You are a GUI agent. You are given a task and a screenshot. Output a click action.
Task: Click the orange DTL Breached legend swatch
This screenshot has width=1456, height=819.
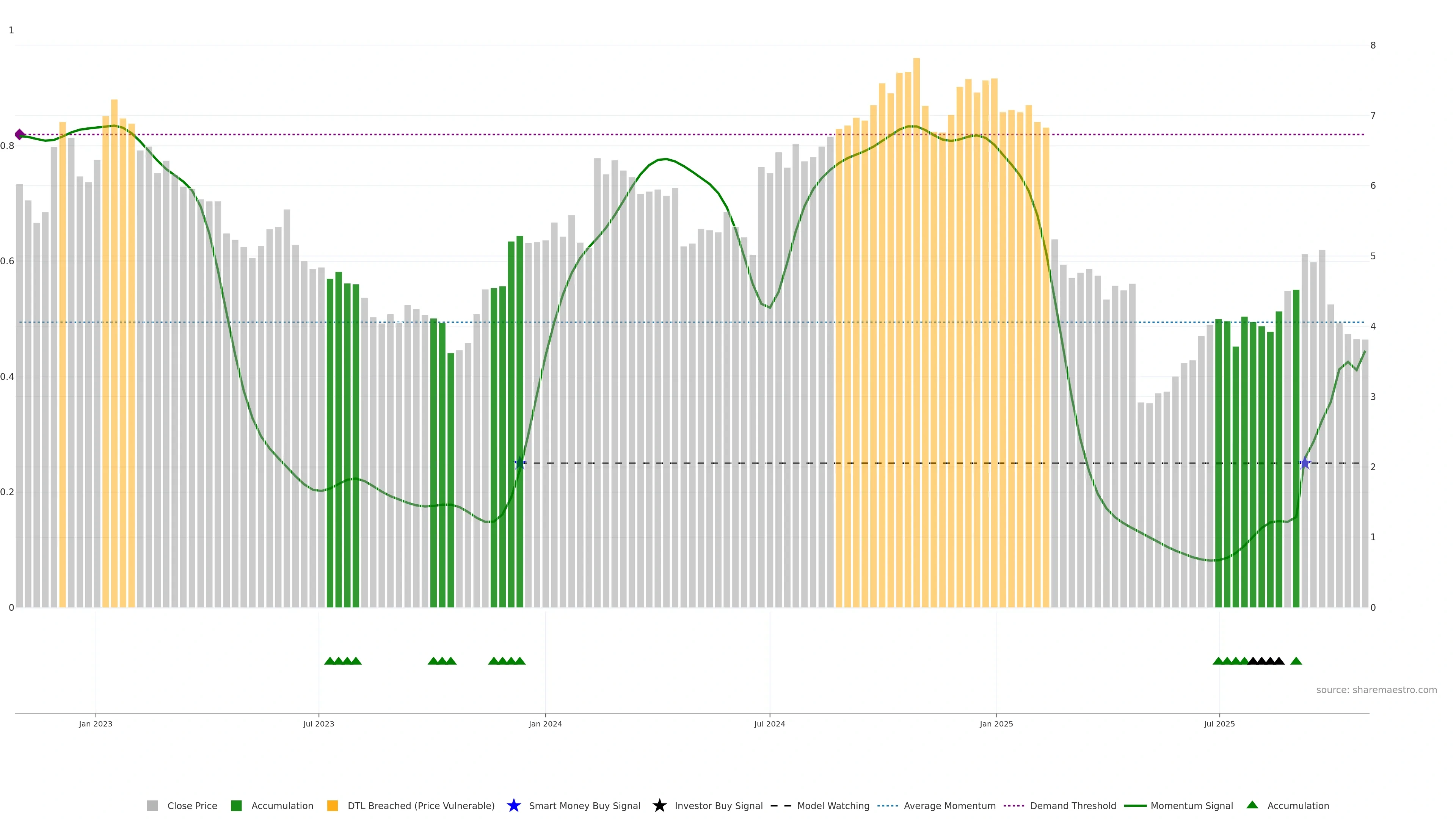point(333,805)
